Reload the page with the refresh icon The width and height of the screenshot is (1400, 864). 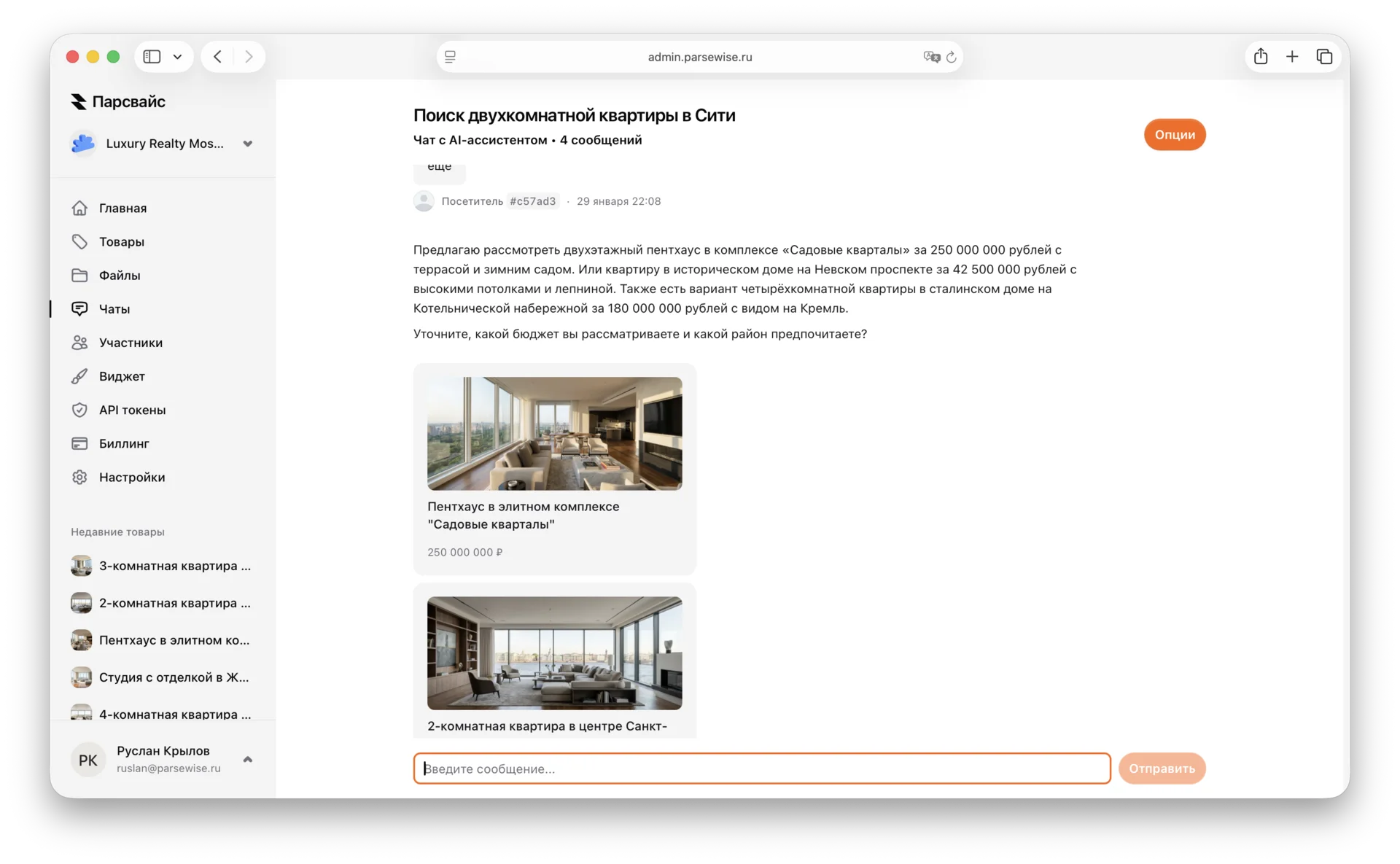coord(952,57)
